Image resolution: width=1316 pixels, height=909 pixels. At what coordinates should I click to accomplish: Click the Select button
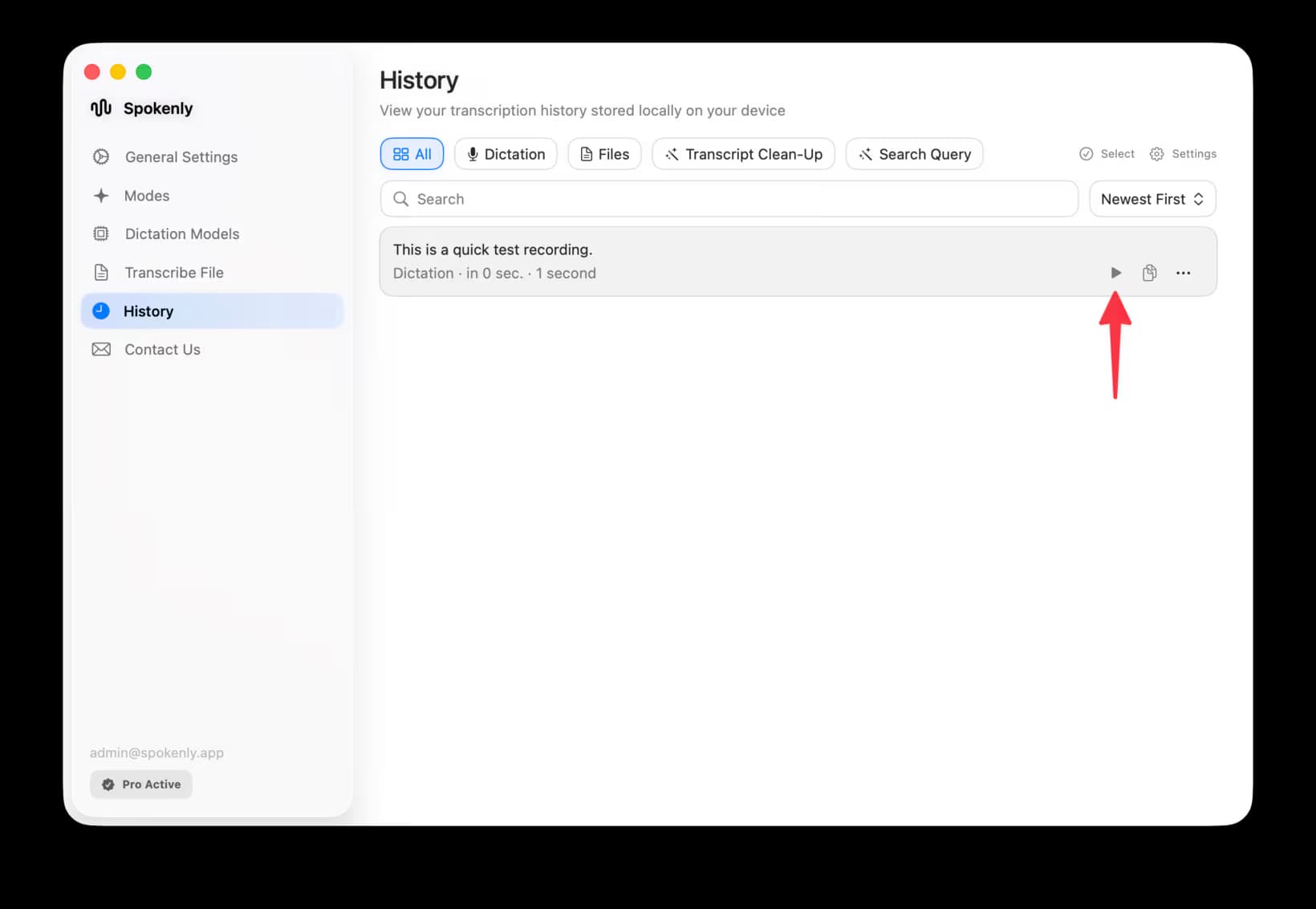[1107, 154]
